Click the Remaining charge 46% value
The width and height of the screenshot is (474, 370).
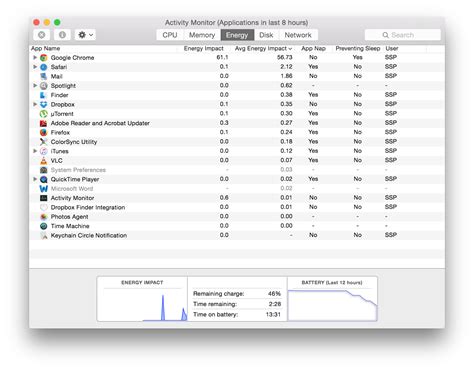(274, 294)
